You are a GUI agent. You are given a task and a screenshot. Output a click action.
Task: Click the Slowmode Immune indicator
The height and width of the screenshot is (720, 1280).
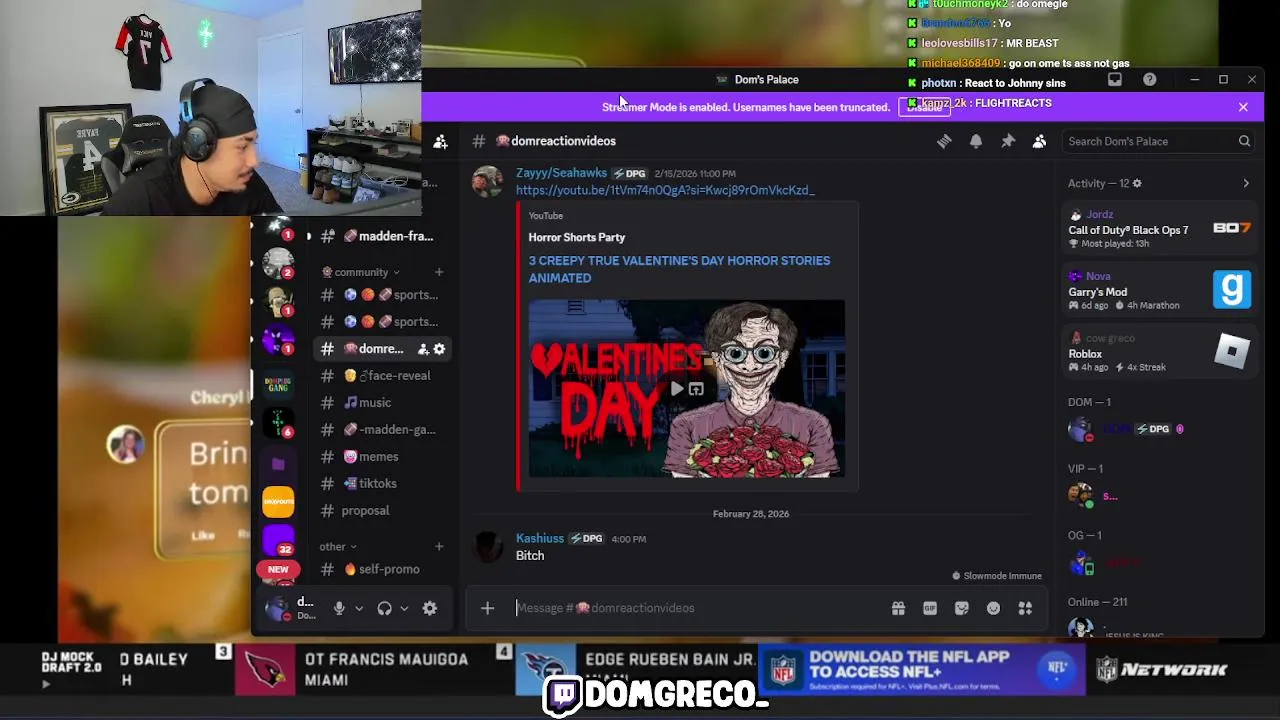pyautogui.click(x=997, y=576)
